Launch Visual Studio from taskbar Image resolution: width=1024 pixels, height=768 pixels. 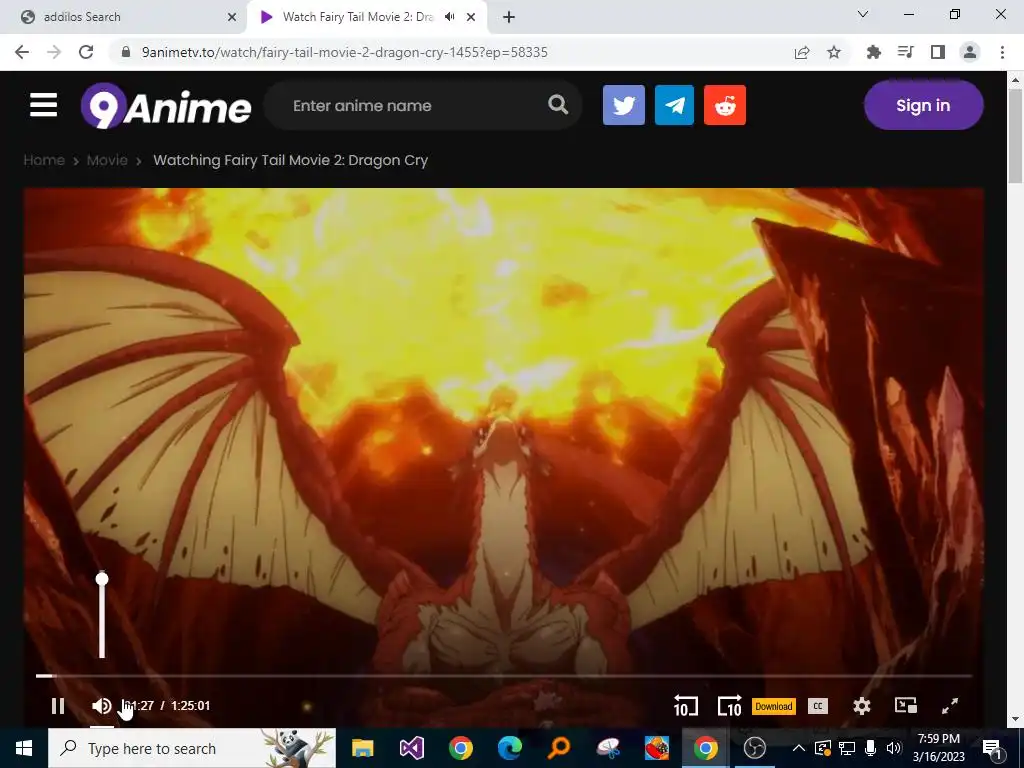click(411, 748)
